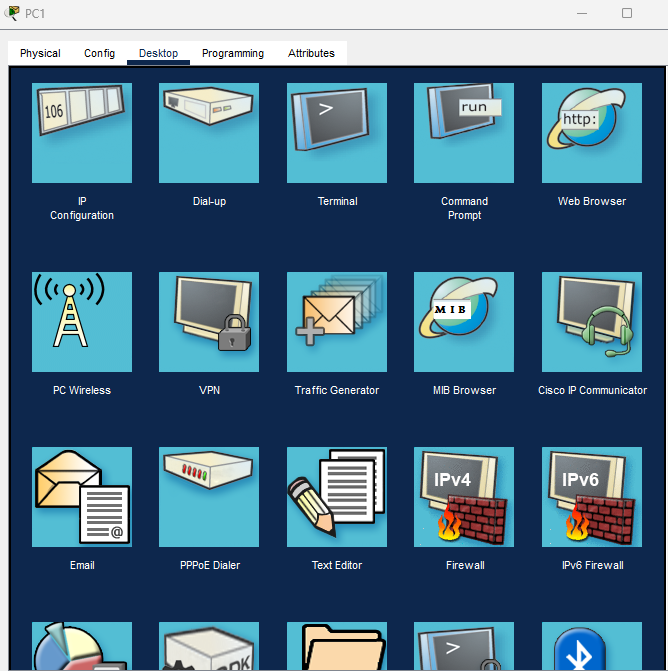This screenshot has height=671, width=668.
Task: Open the SDK box app icon
Action: (x=209, y=646)
